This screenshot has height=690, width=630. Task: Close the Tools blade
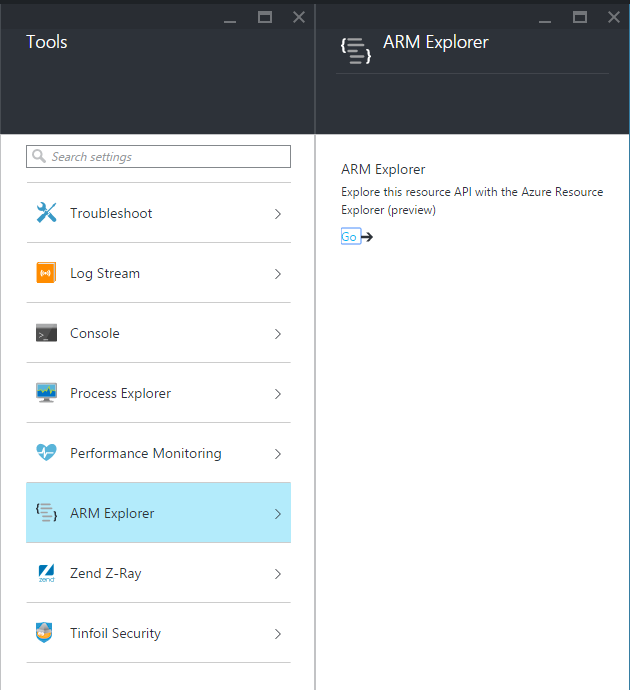point(299,17)
